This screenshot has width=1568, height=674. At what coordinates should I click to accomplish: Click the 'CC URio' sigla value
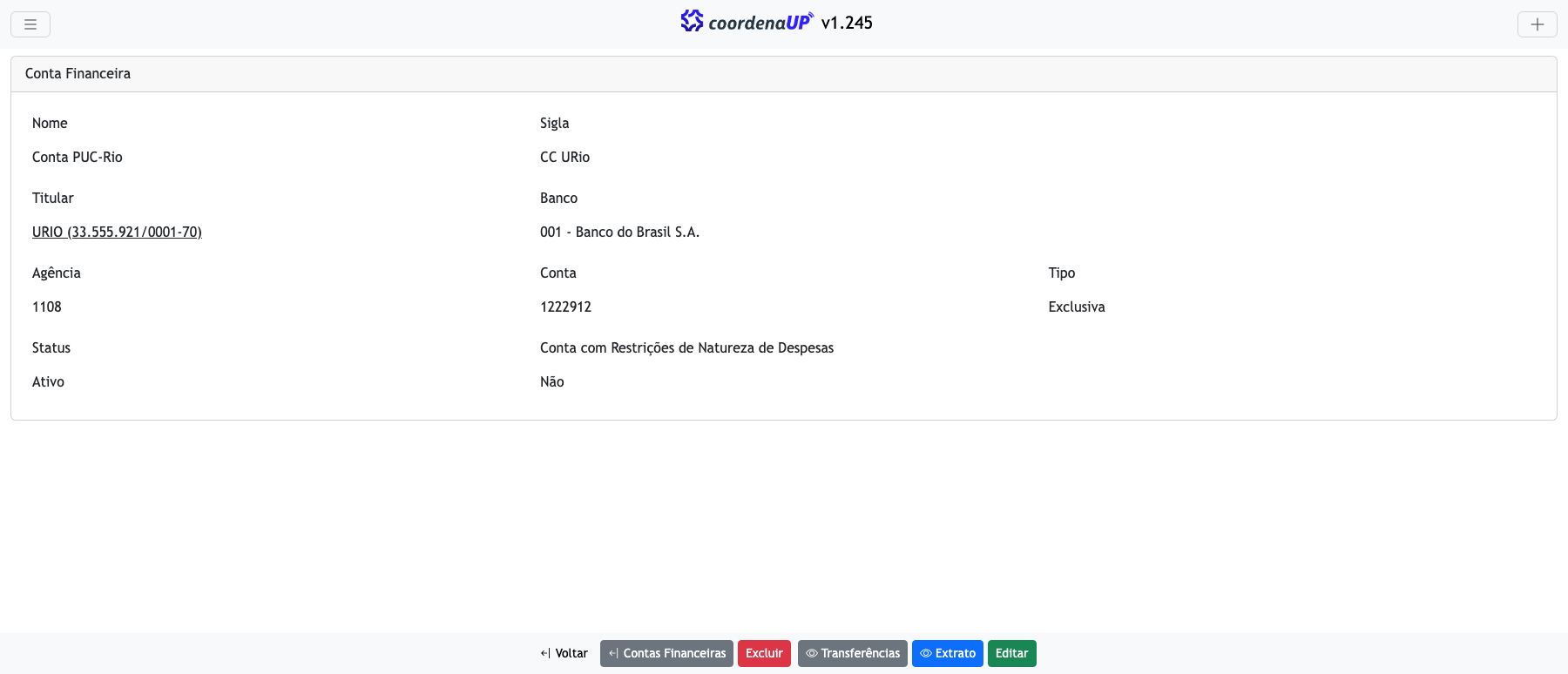(564, 157)
